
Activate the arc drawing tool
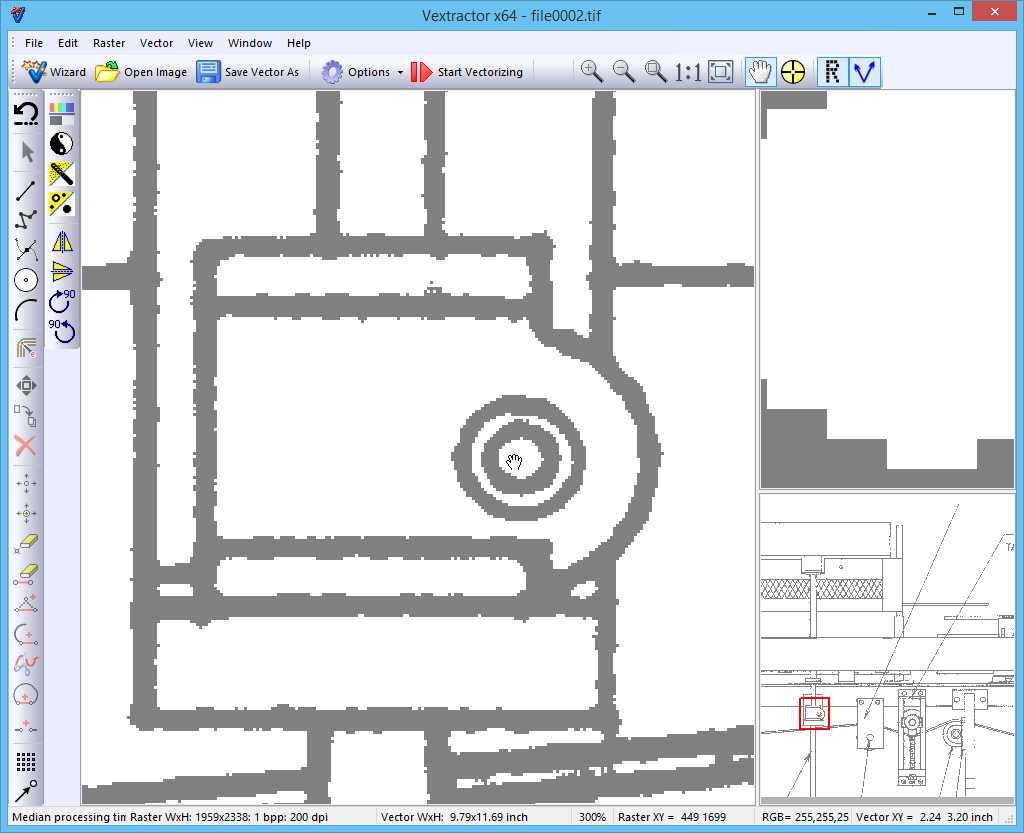click(26, 310)
